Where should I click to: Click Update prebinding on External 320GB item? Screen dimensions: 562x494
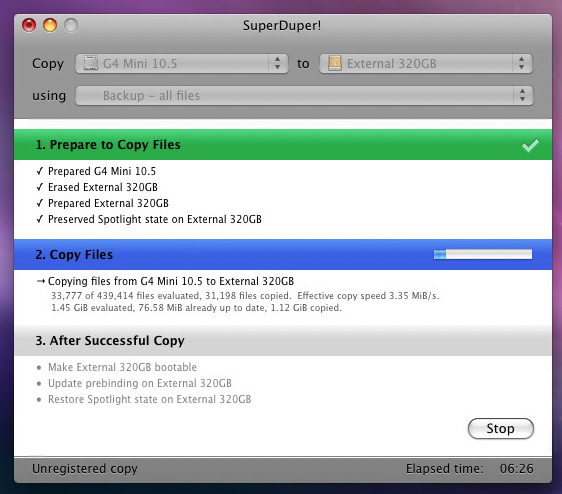[x=140, y=383]
